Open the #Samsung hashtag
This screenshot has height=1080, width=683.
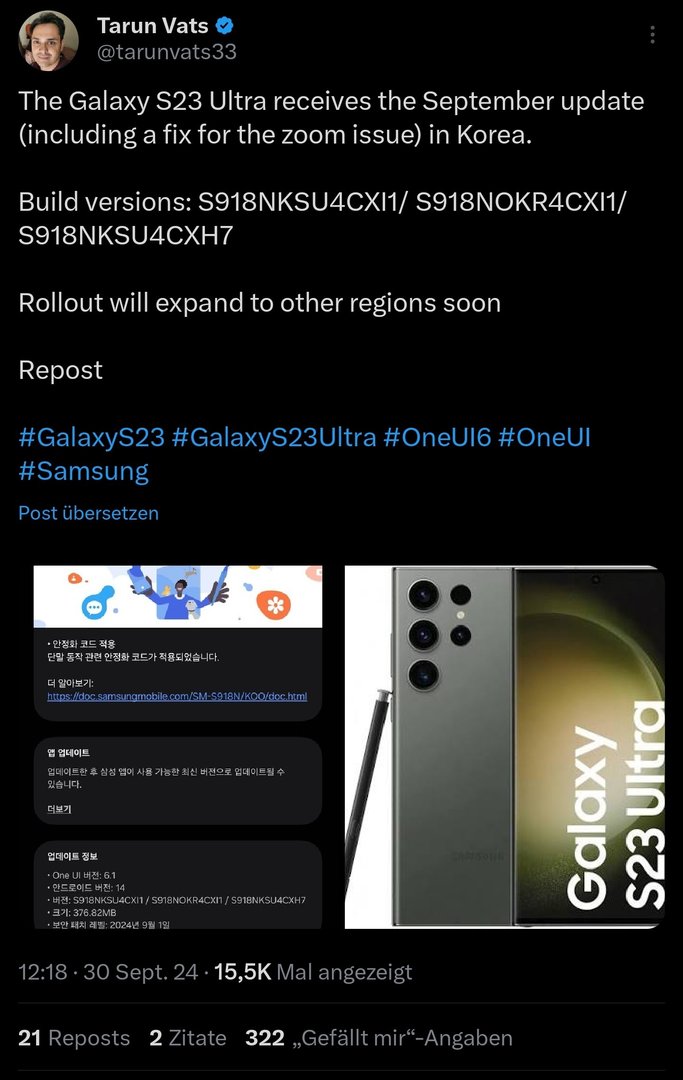pyautogui.click(x=83, y=471)
